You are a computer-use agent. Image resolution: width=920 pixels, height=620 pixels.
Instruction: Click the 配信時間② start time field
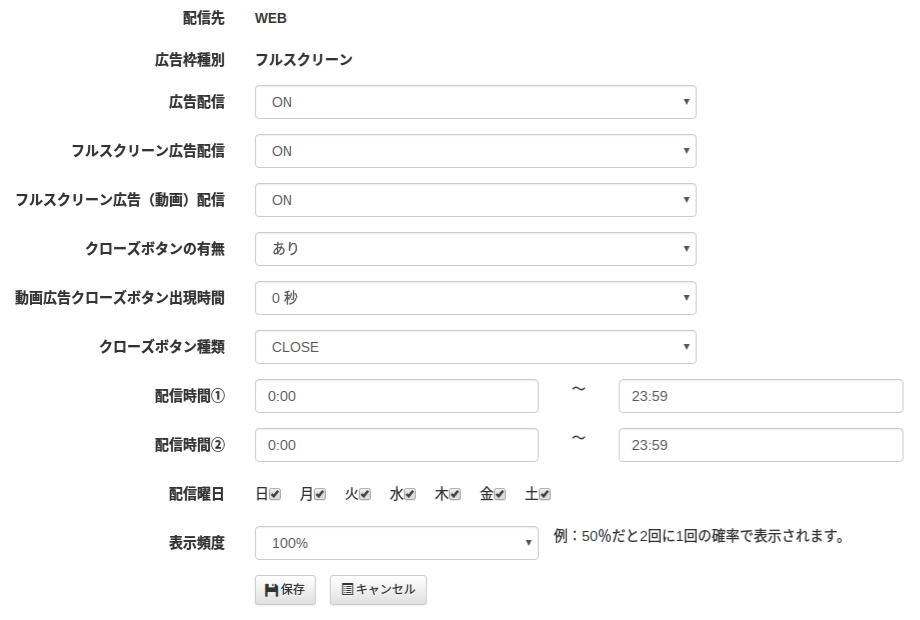tap(397, 445)
